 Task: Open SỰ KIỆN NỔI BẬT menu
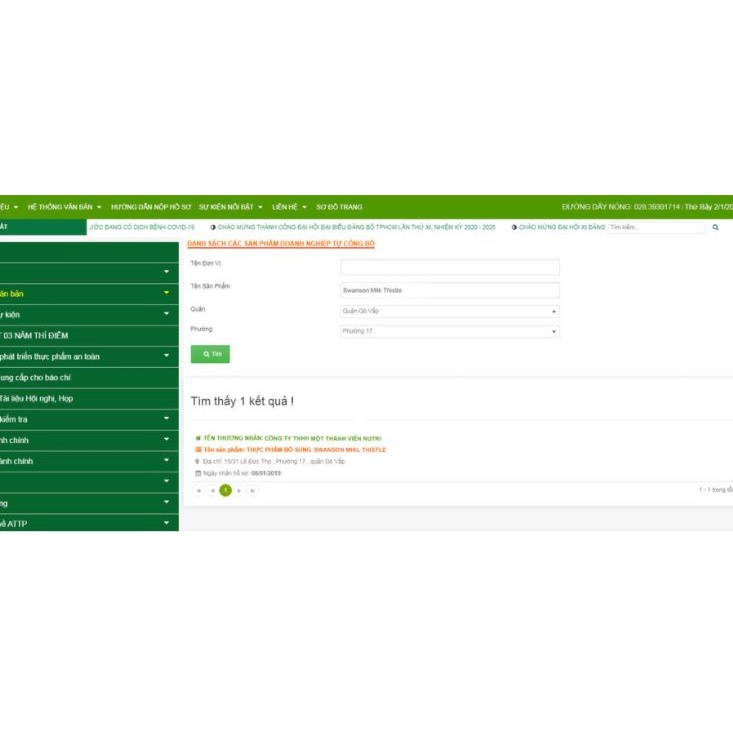[x=230, y=207]
